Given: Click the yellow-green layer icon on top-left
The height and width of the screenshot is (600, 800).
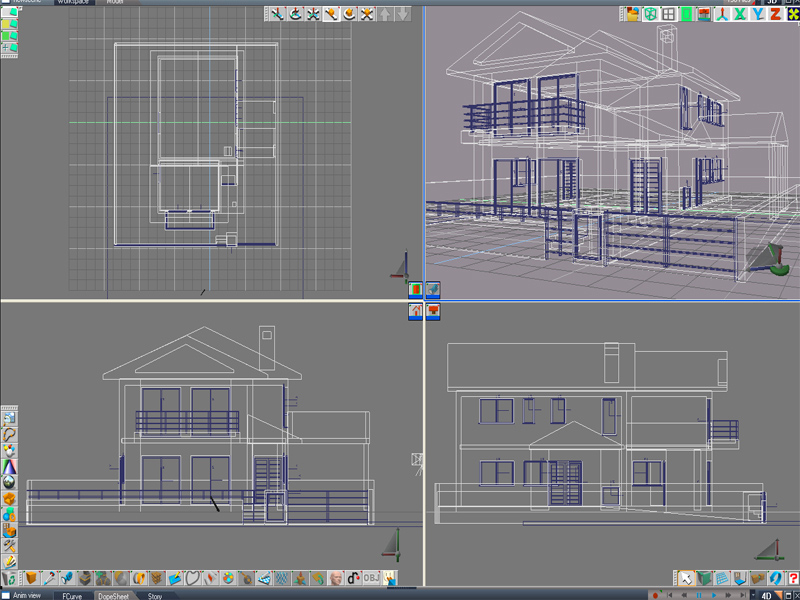Looking at the screenshot, I should (x=10, y=24).
